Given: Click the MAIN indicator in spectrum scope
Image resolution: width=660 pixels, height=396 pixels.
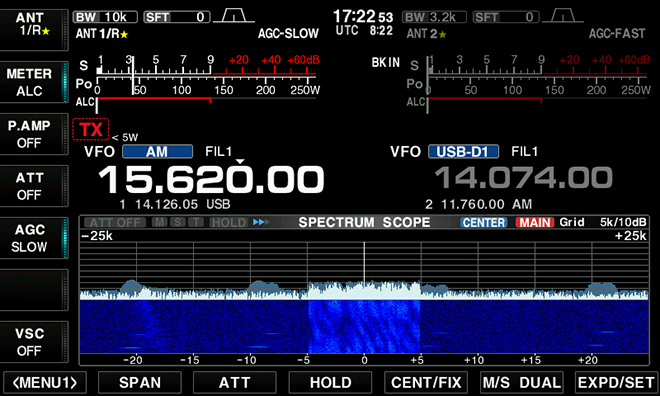Looking at the screenshot, I should (x=535, y=222).
